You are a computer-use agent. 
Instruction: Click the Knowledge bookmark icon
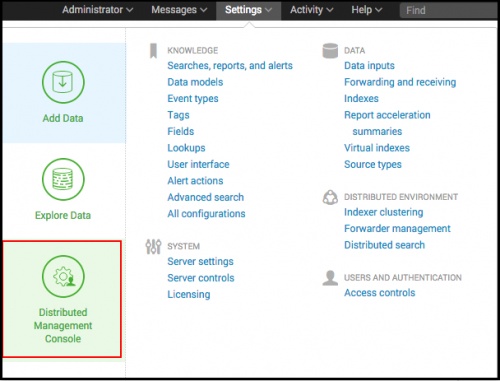153,51
